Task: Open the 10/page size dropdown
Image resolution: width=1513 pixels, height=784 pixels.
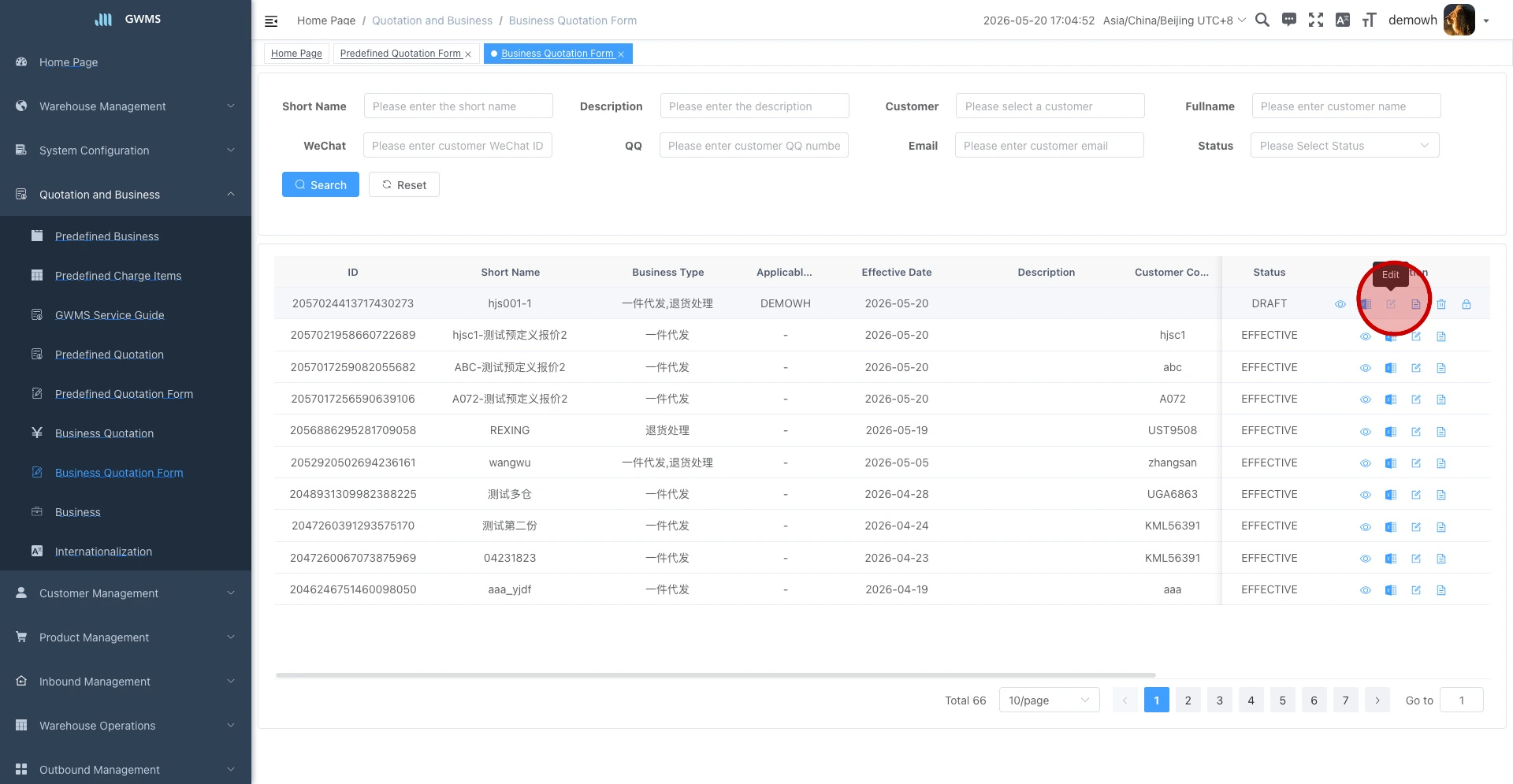Action: pyautogui.click(x=1049, y=700)
